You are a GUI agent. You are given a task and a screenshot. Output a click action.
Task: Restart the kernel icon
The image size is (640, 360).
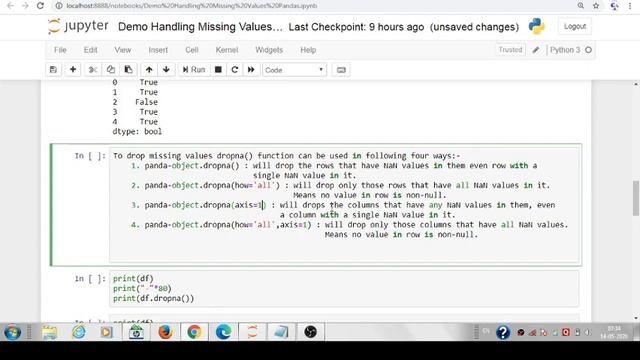point(235,70)
